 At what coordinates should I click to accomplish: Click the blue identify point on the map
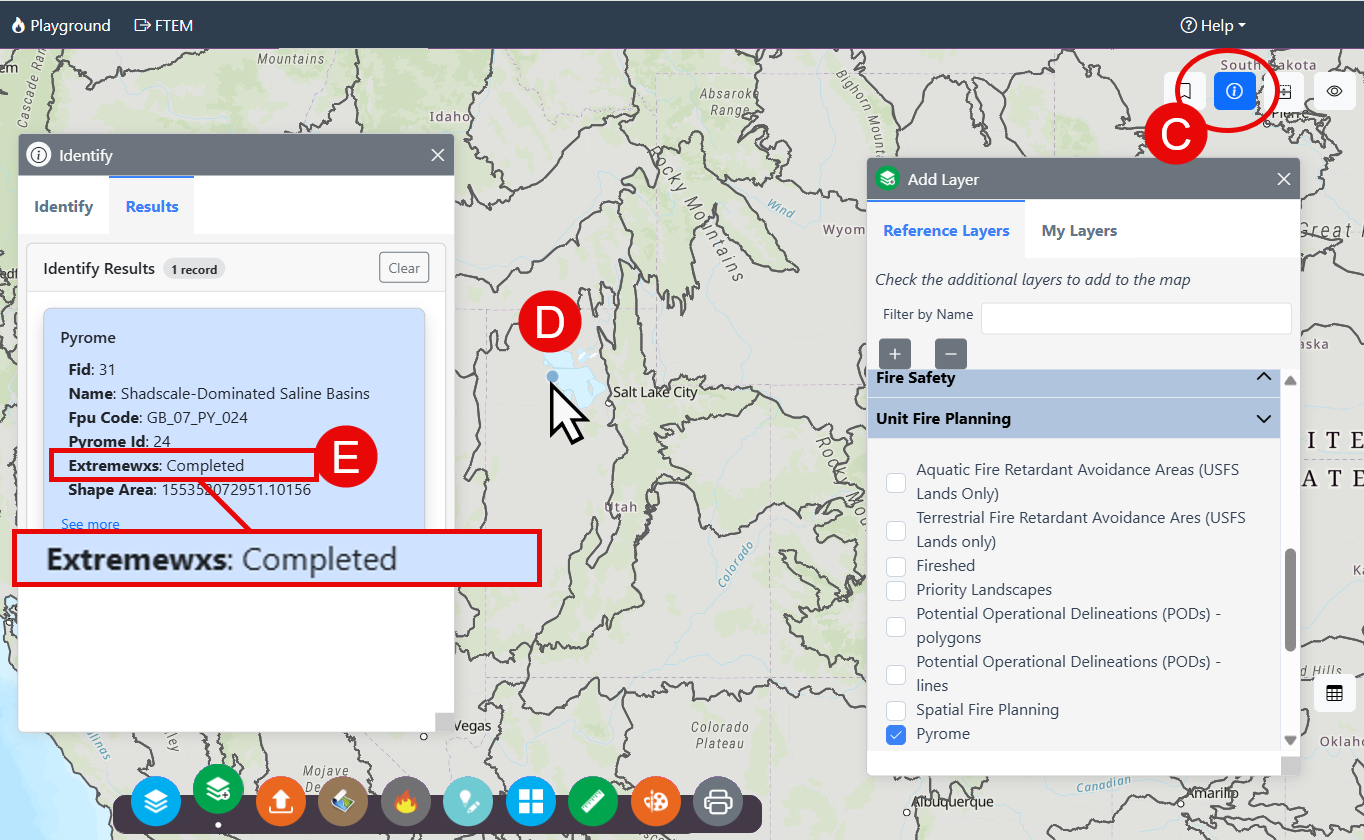[553, 376]
